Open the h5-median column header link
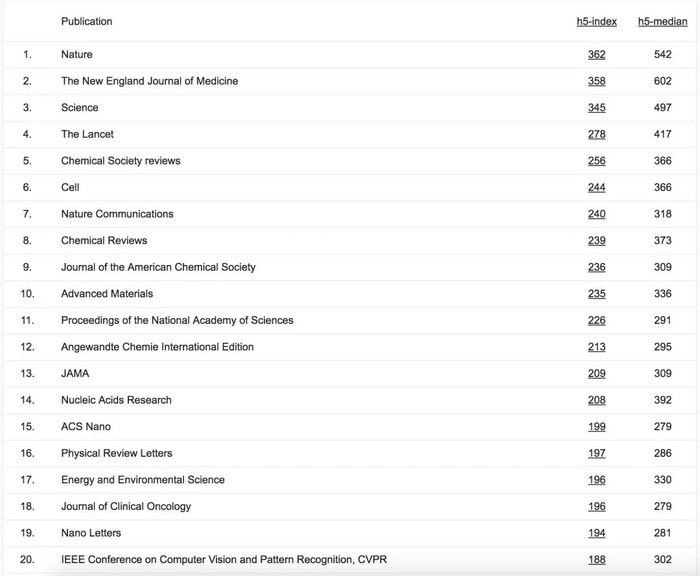Viewport: 700px width, 576px height. click(662, 21)
